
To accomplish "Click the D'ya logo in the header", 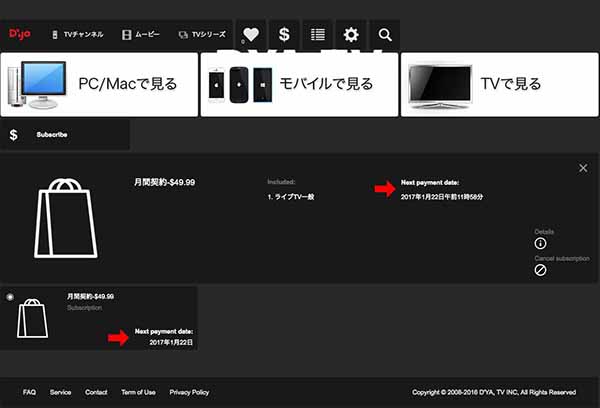I will click(20, 34).
